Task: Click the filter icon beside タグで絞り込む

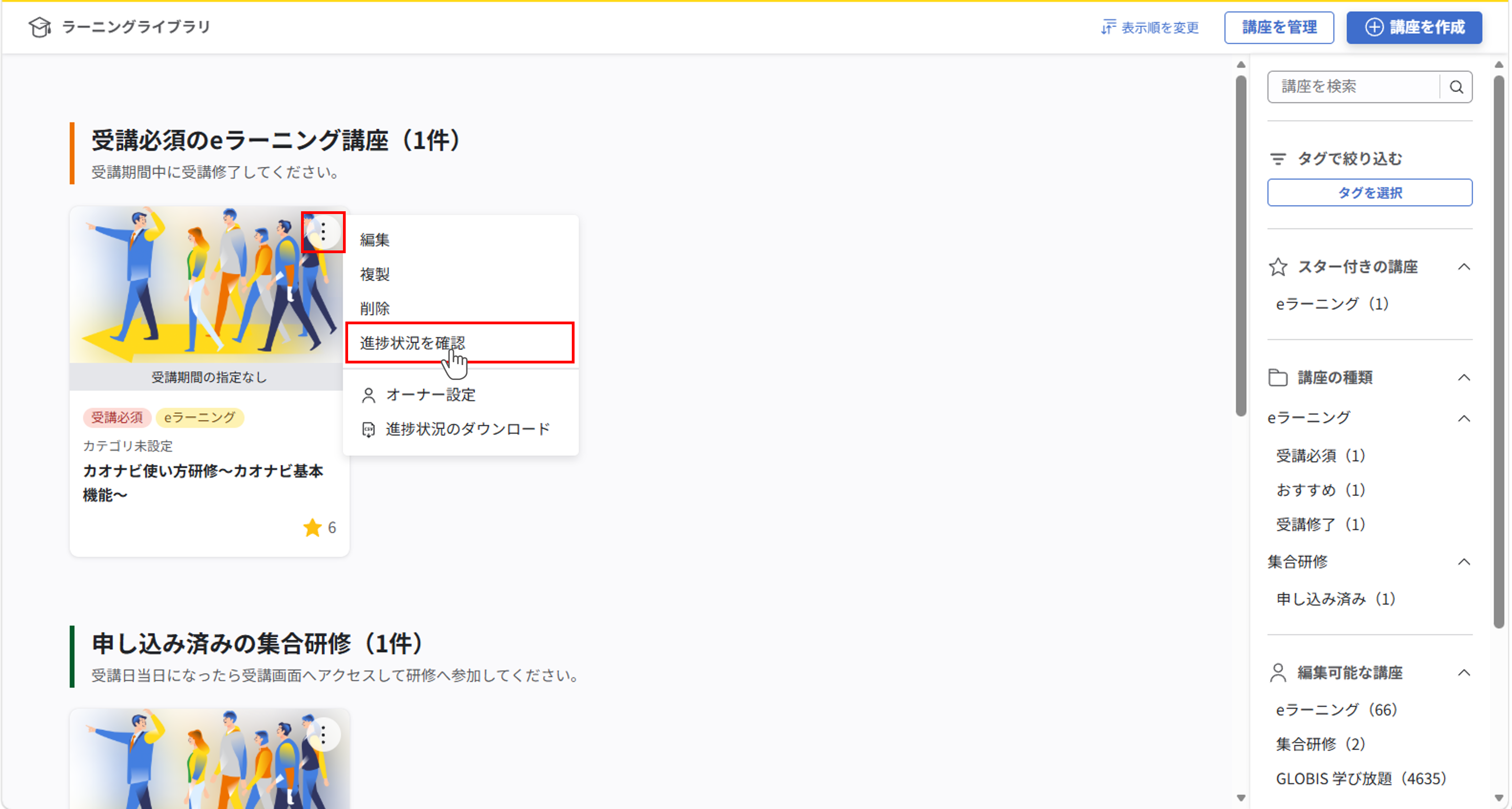Action: (1278, 158)
